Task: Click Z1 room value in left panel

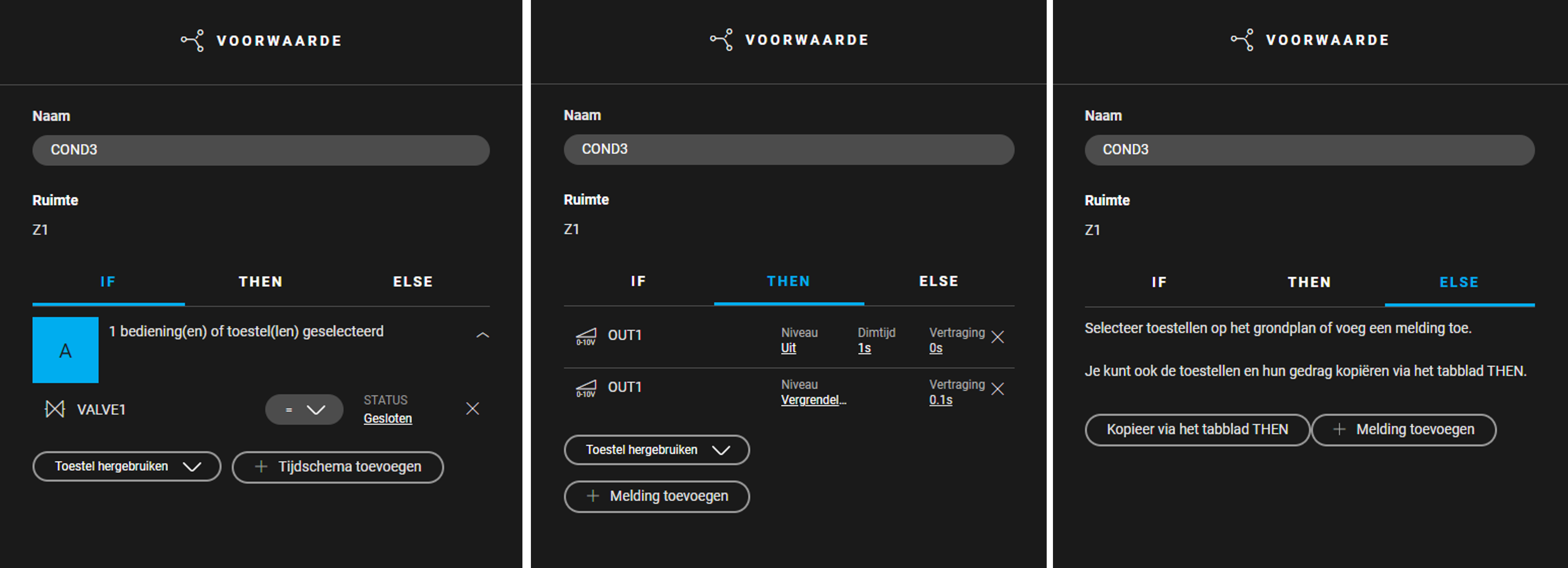Action: click(x=40, y=230)
